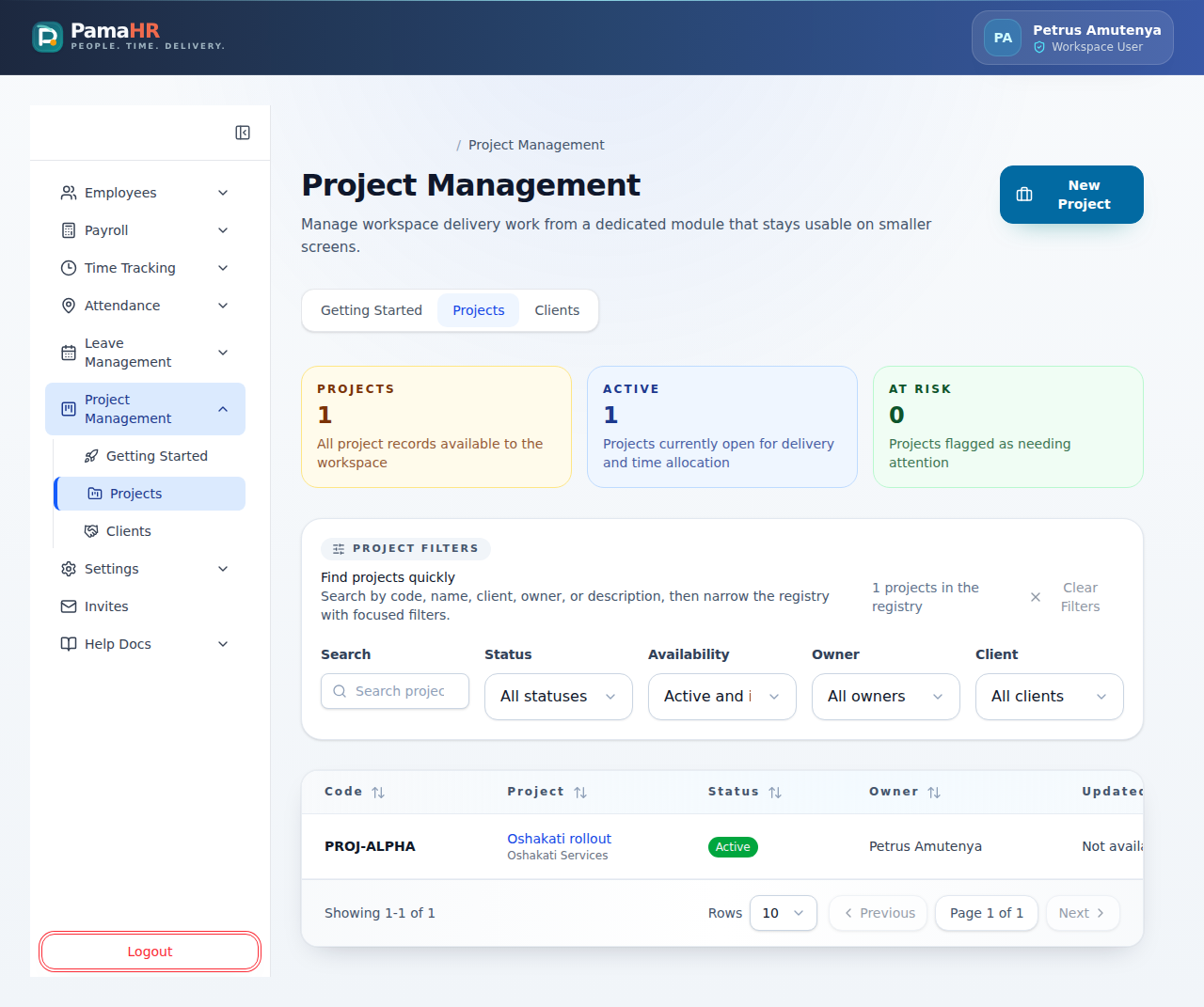Expand the Attendance chevron
The image size is (1204, 1007).
tap(223, 306)
